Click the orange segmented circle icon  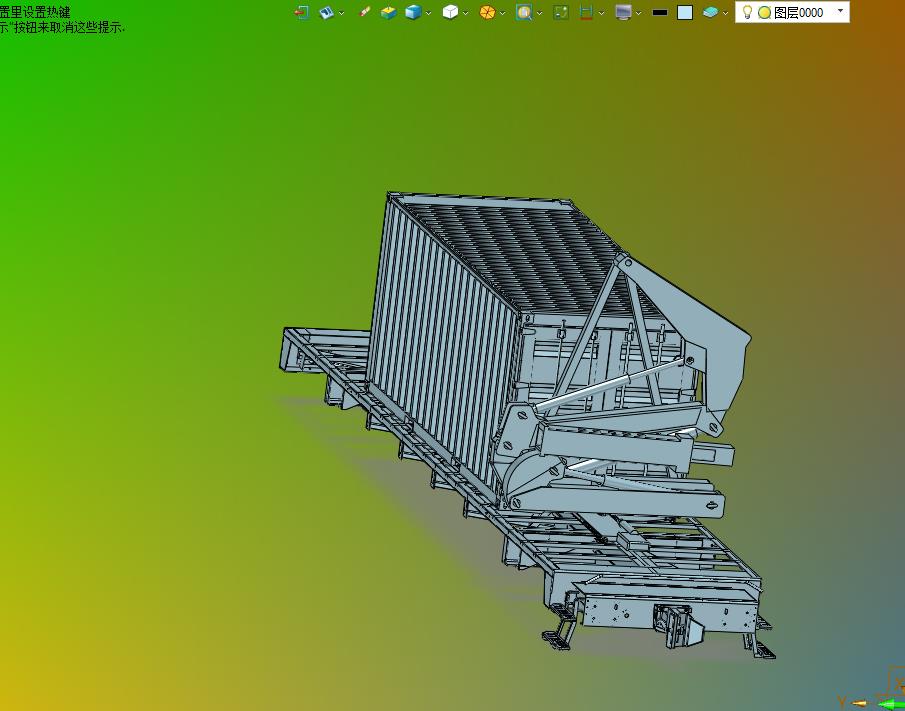(x=487, y=12)
